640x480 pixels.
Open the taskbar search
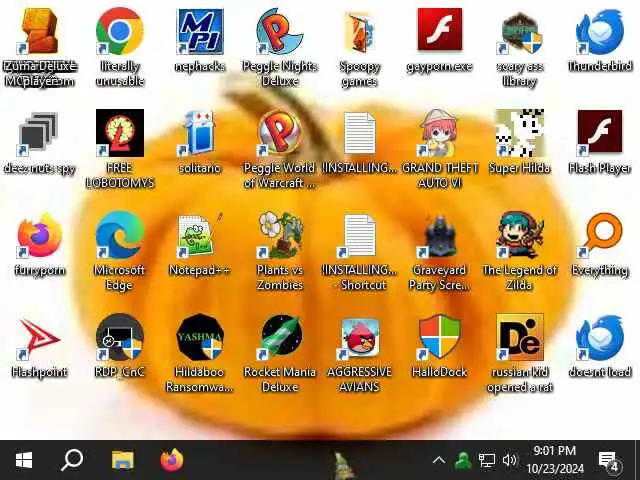(x=72, y=460)
